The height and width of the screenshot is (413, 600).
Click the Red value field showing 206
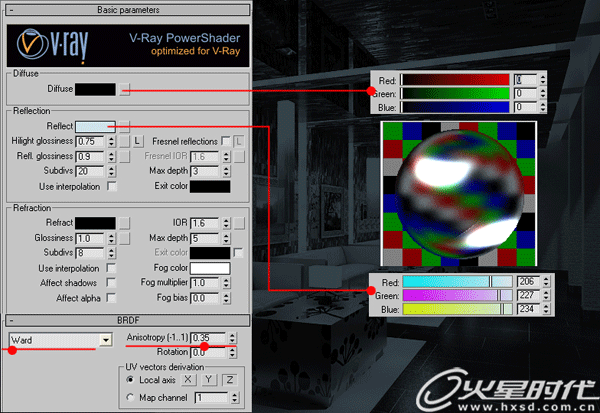pyautogui.click(x=528, y=282)
